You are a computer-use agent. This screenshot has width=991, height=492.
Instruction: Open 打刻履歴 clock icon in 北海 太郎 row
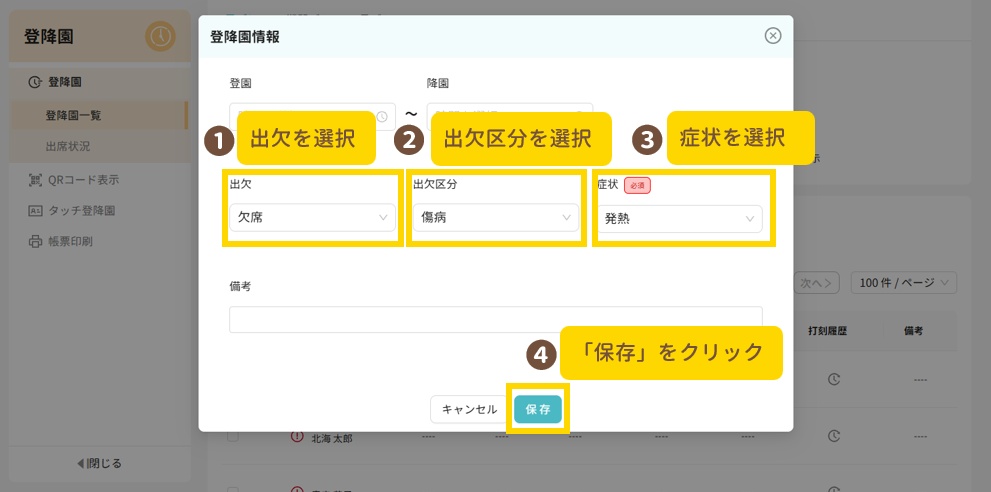833,437
